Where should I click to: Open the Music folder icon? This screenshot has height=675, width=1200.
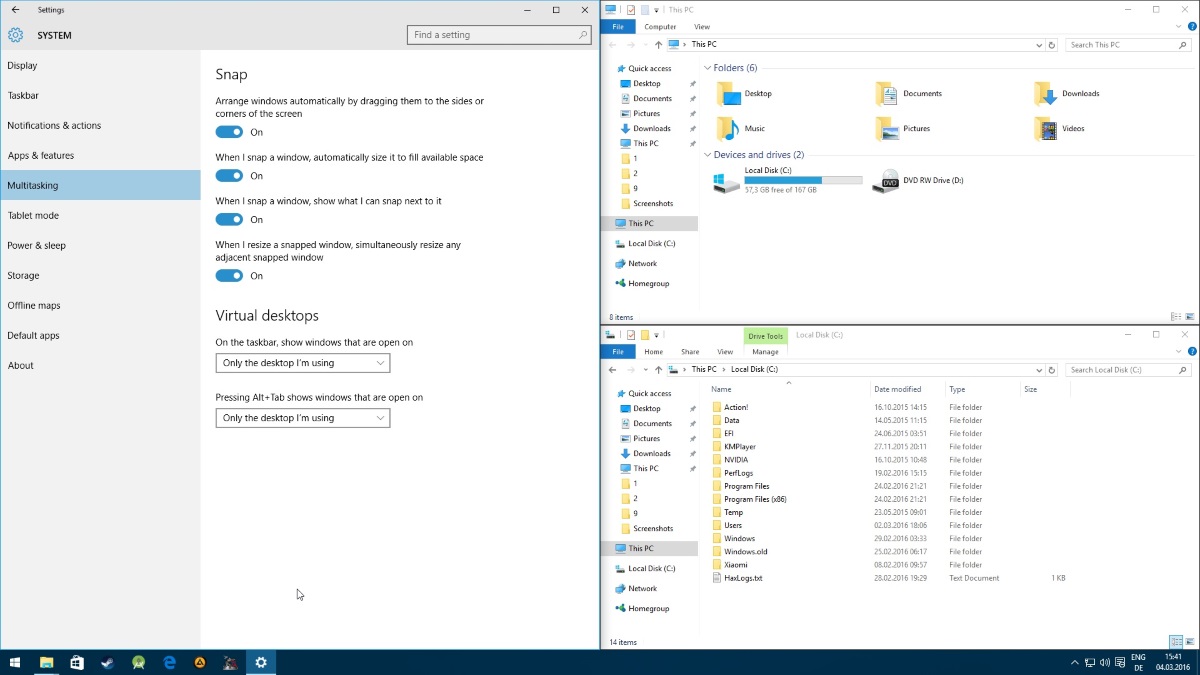727,129
